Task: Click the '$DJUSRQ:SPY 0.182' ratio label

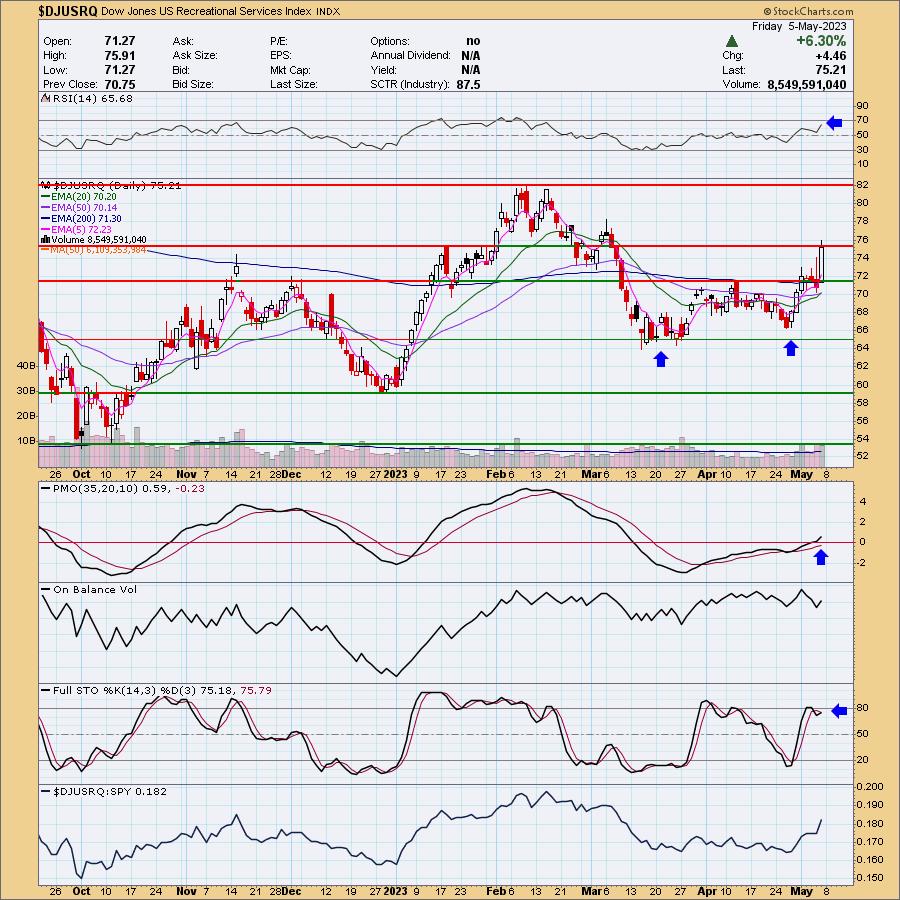Action: click(110, 792)
